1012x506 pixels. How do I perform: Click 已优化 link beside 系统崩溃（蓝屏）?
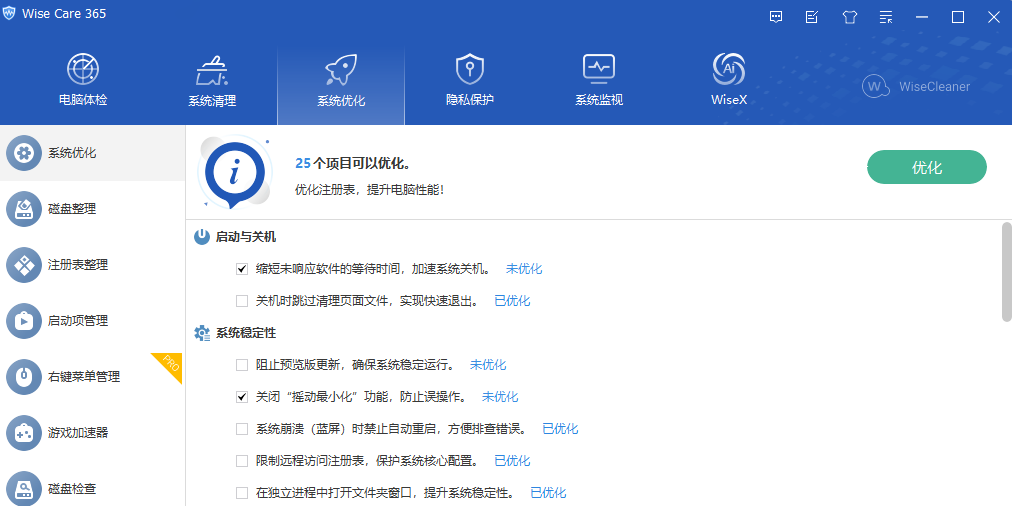click(x=560, y=429)
